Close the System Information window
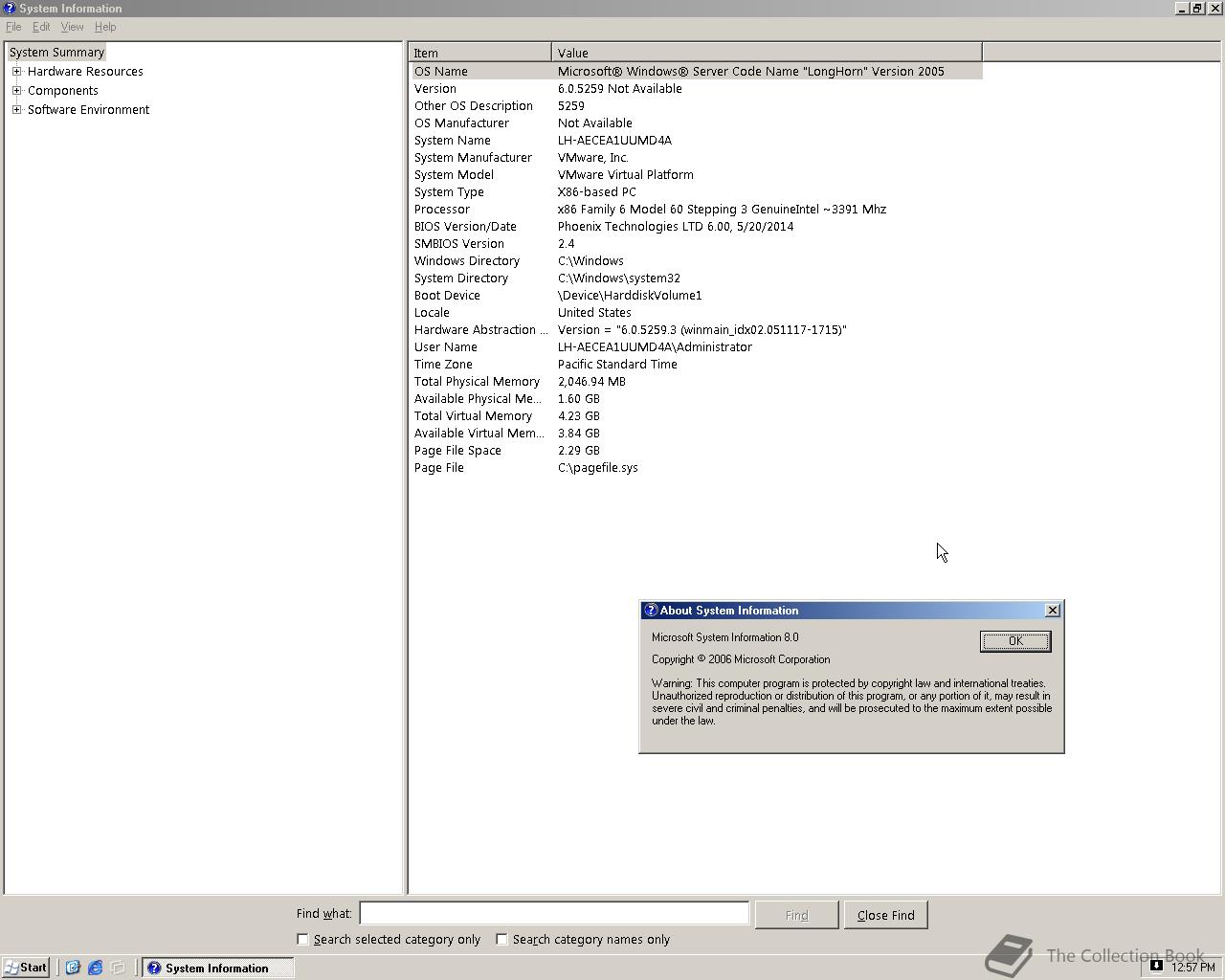The height and width of the screenshot is (980, 1225). 1215,8
